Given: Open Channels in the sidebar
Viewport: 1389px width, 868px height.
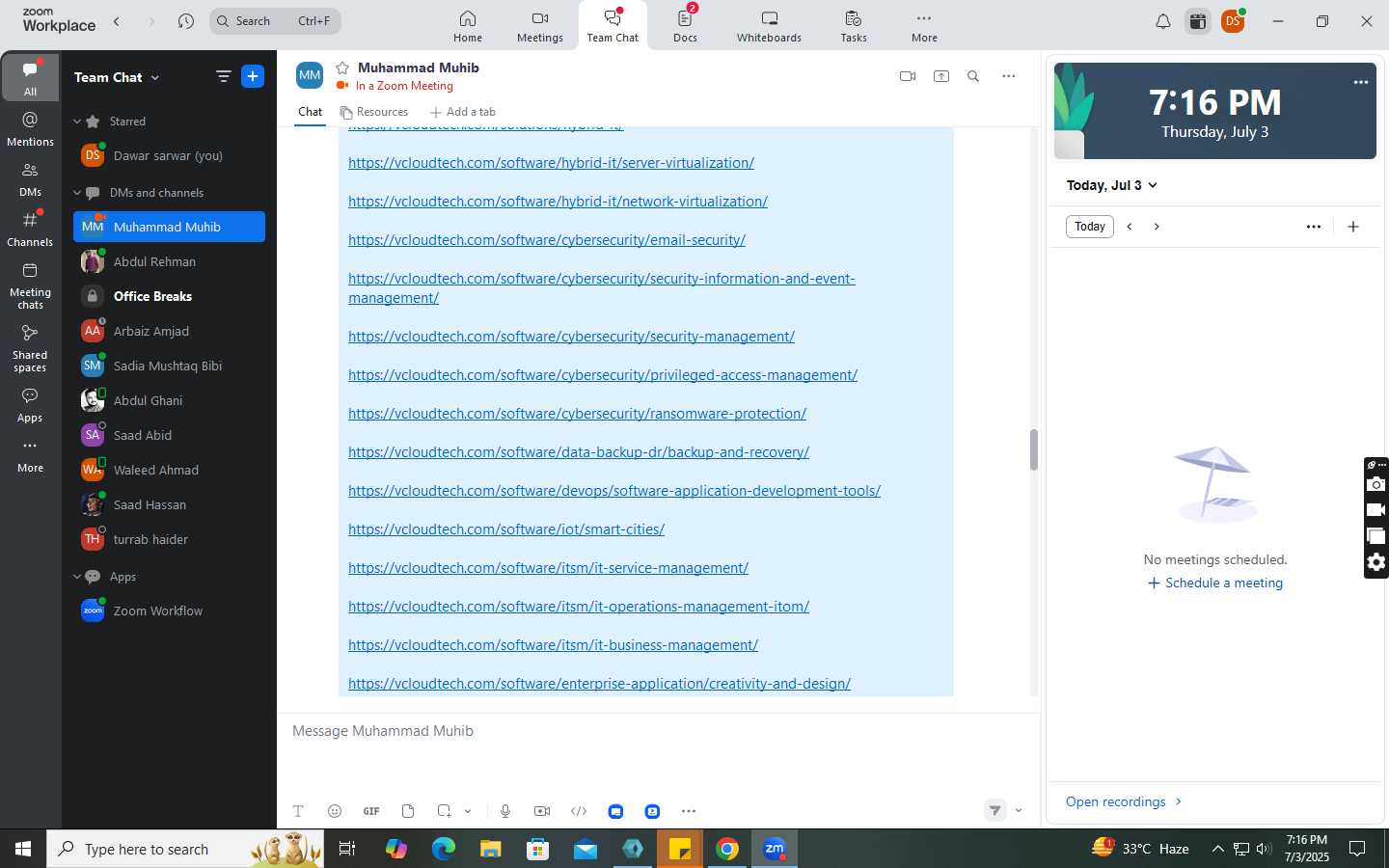Looking at the screenshot, I should [30, 230].
